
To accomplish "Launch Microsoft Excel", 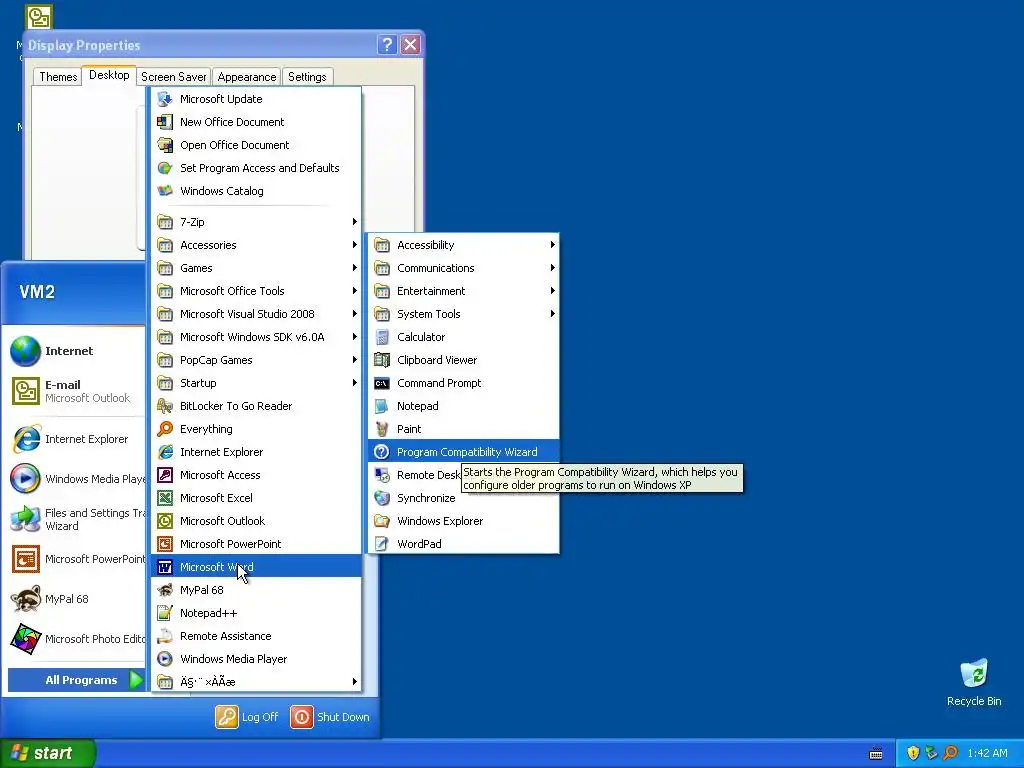I will click(256, 498).
